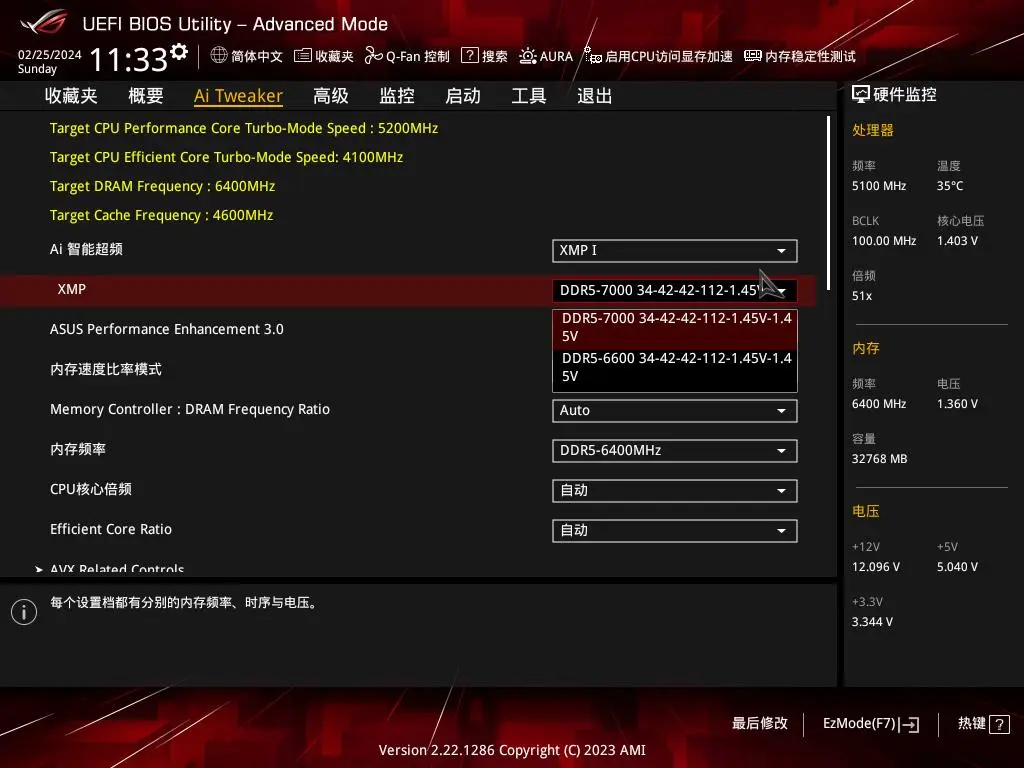Click EzMode(F7) button
The height and width of the screenshot is (768, 1024).
(870, 724)
